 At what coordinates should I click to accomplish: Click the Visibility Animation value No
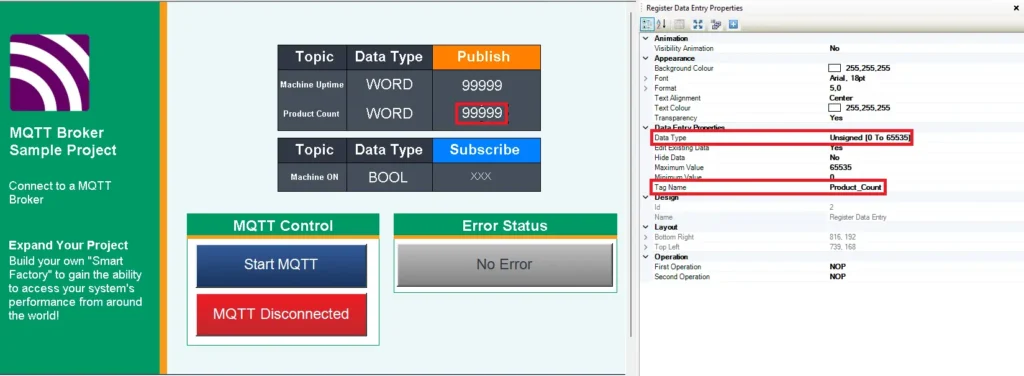click(834, 48)
